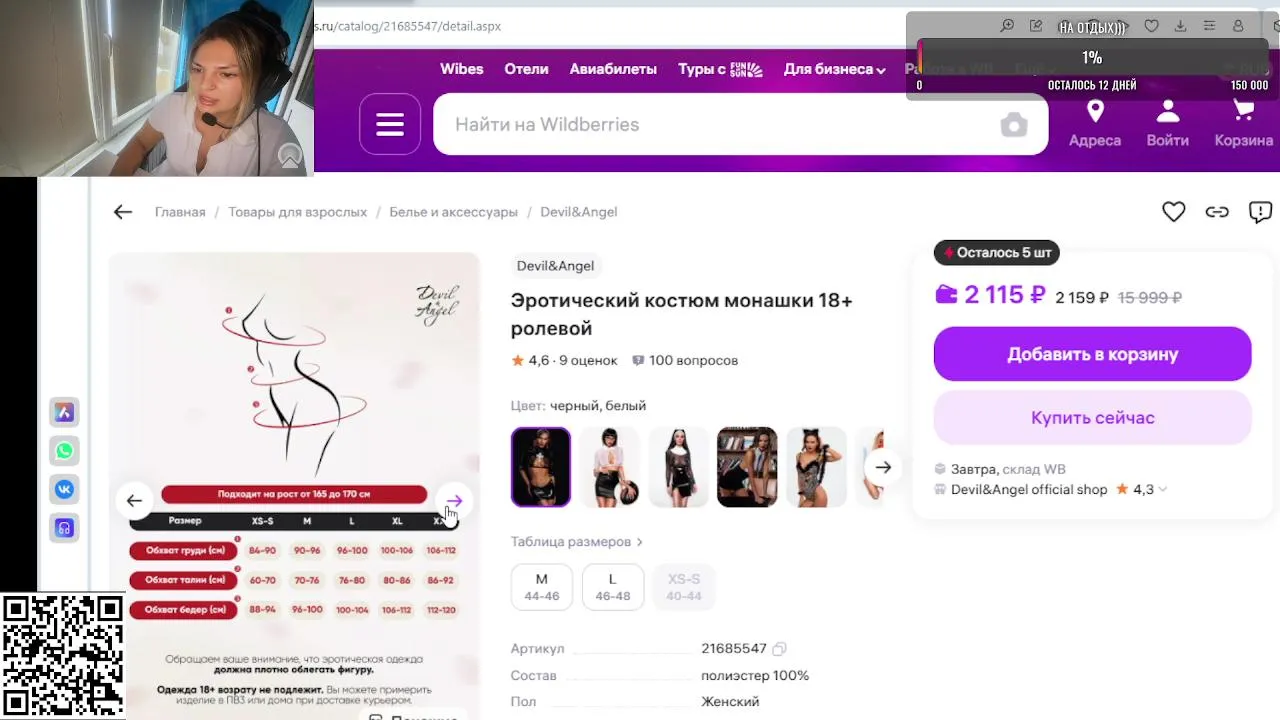1280x720 pixels.
Task: Click the Купить сейчас button
Action: pos(1092,418)
